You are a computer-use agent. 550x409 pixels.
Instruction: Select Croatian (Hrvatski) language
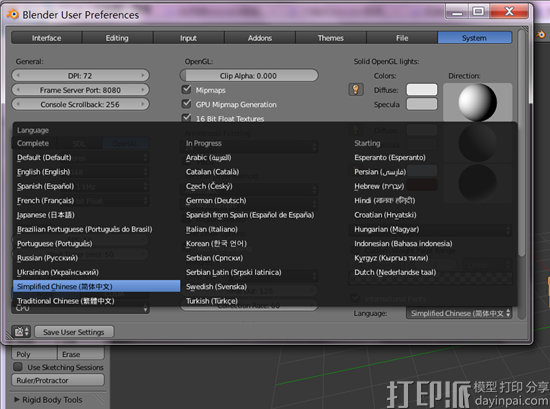[433, 215]
